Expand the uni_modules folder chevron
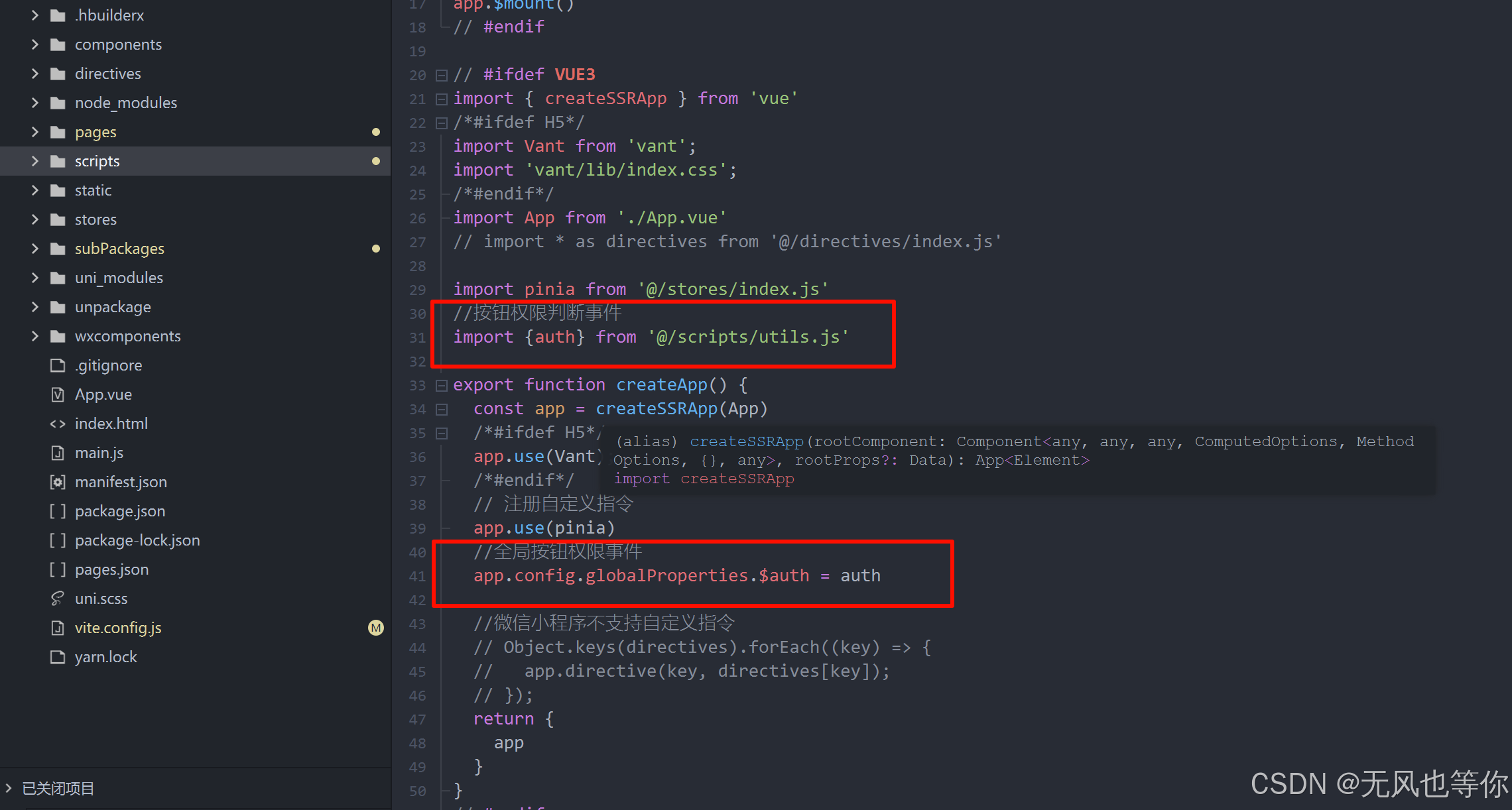The height and width of the screenshot is (810, 1512). 35,278
